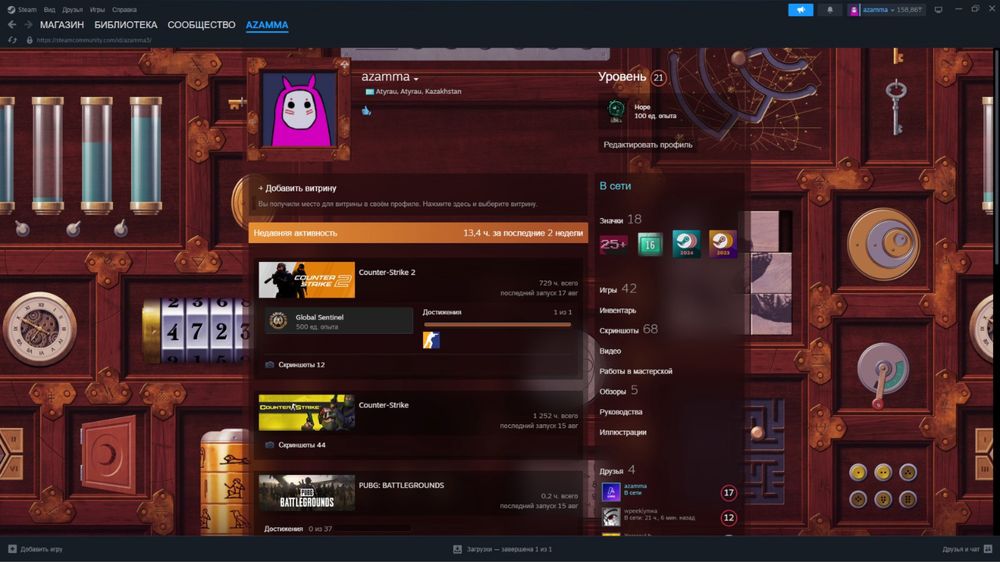The width and height of the screenshot is (1000, 562).
Task: Open the Обзоры 5 link
Action: tap(618, 390)
